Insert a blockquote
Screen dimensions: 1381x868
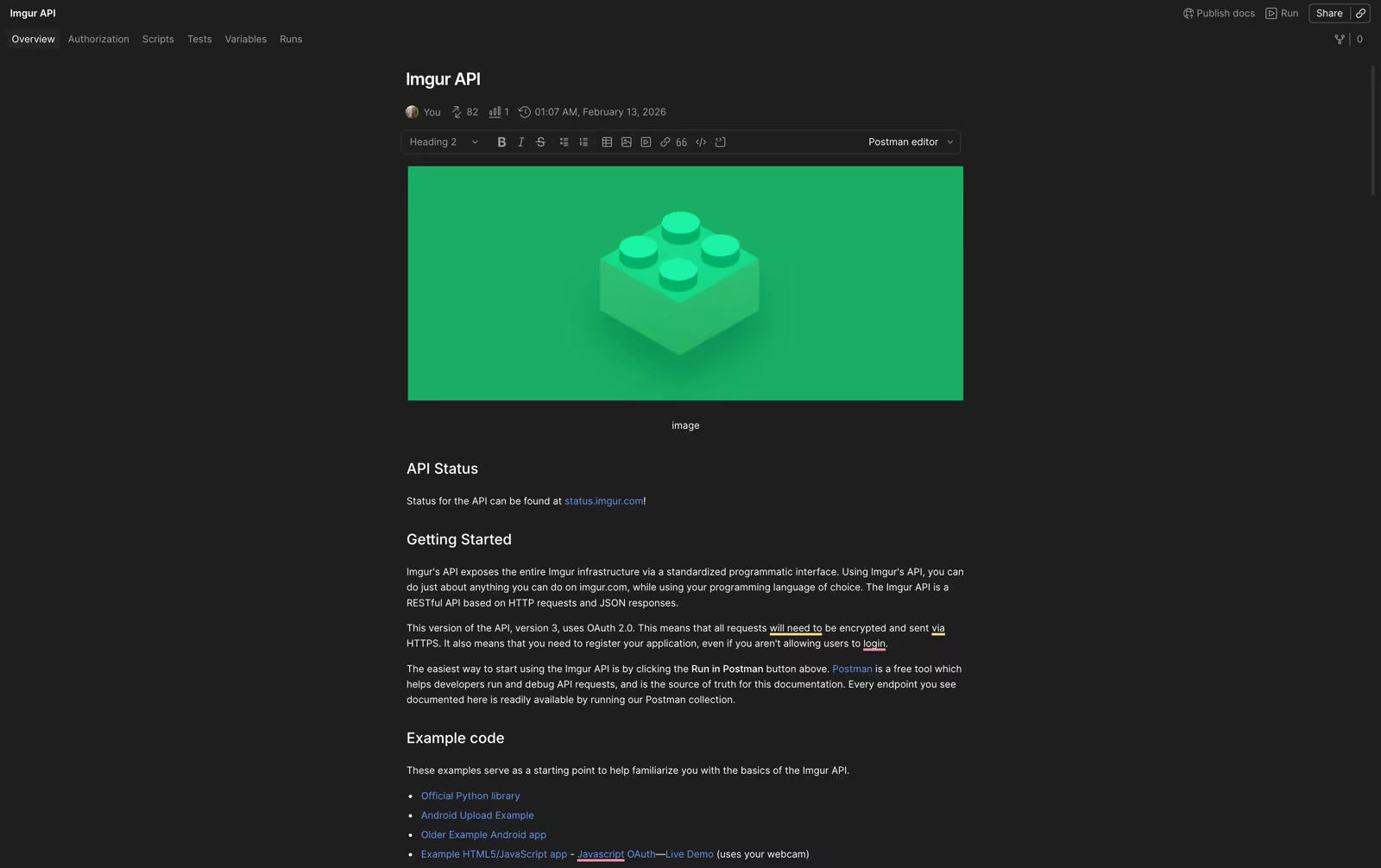pos(682,142)
